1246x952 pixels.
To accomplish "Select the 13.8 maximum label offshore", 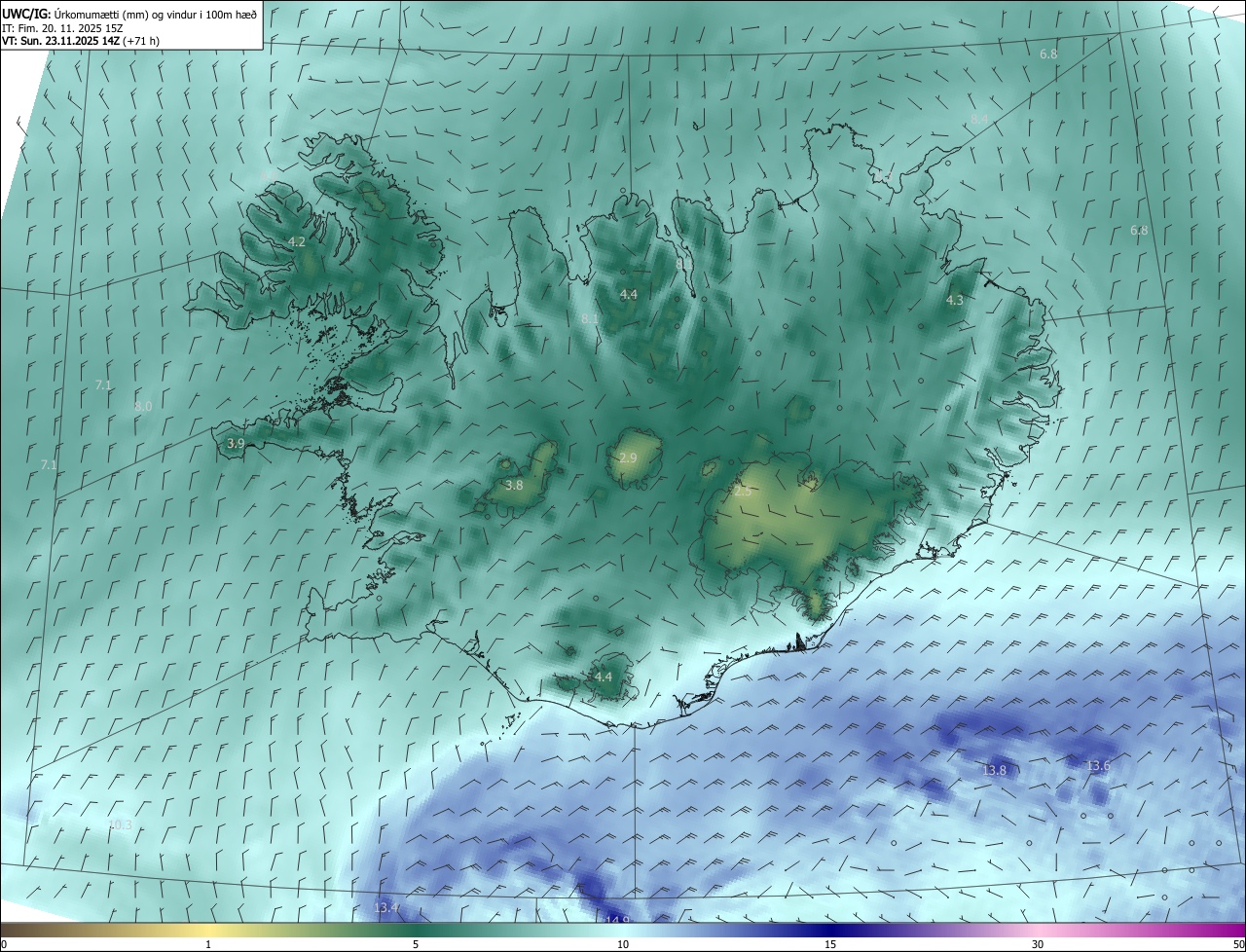I will (x=994, y=770).
